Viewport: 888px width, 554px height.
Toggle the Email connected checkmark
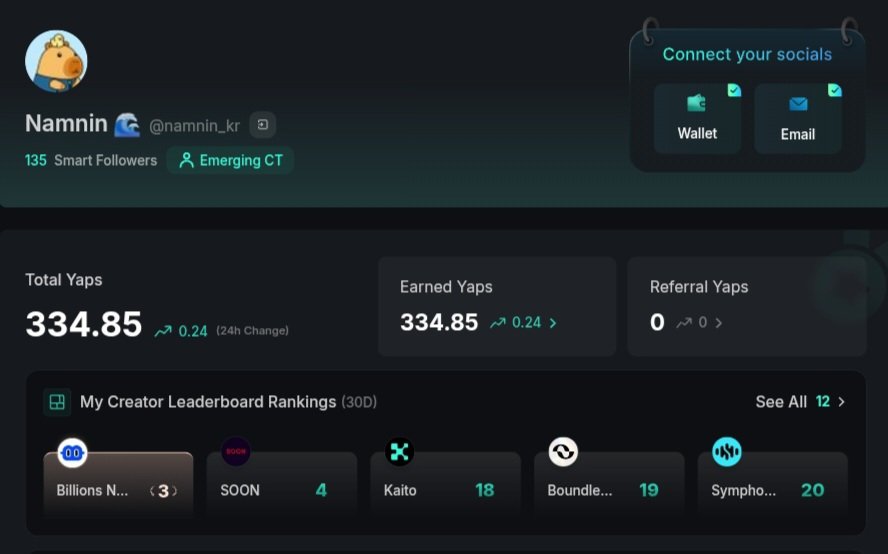click(835, 90)
